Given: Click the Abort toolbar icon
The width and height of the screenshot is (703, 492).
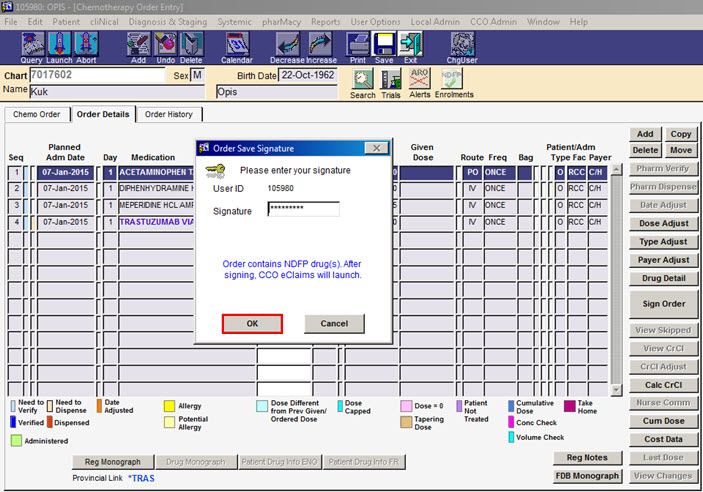Looking at the screenshot, I should 86,44.
